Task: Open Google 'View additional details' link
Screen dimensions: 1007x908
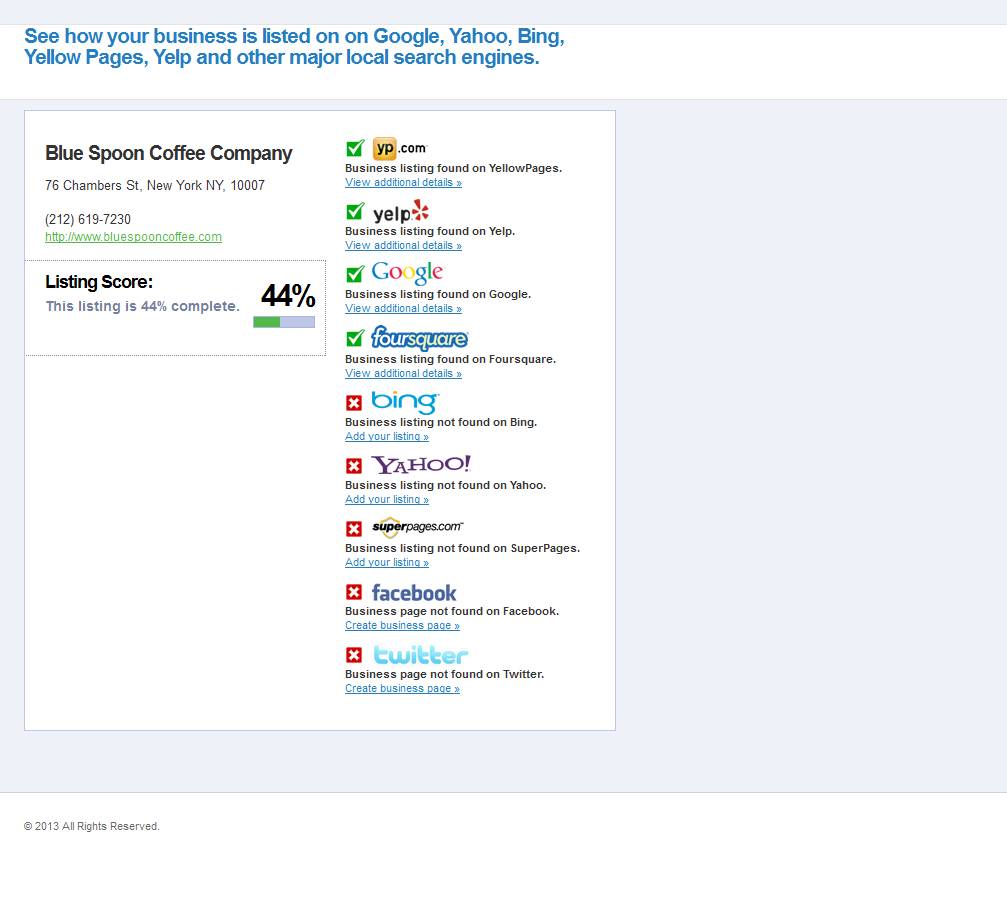Action: [x=403, y=308]
